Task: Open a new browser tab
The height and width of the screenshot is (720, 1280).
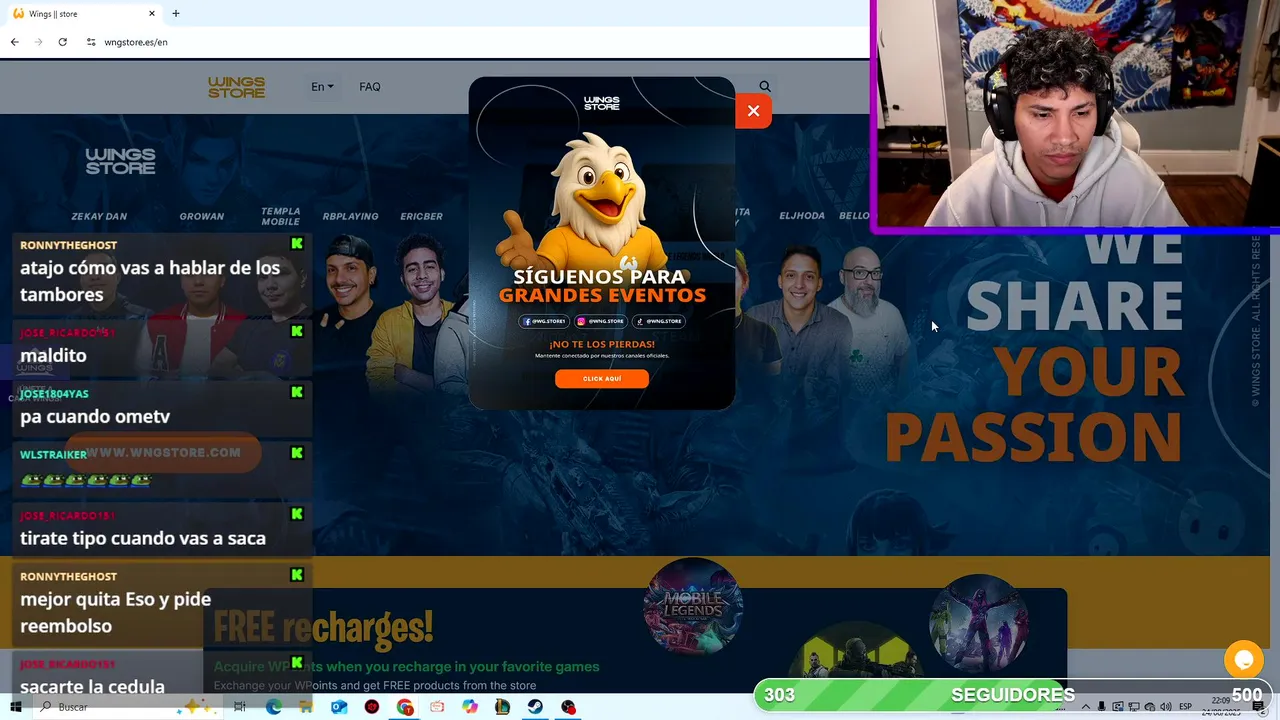Action: pos(176,14)
